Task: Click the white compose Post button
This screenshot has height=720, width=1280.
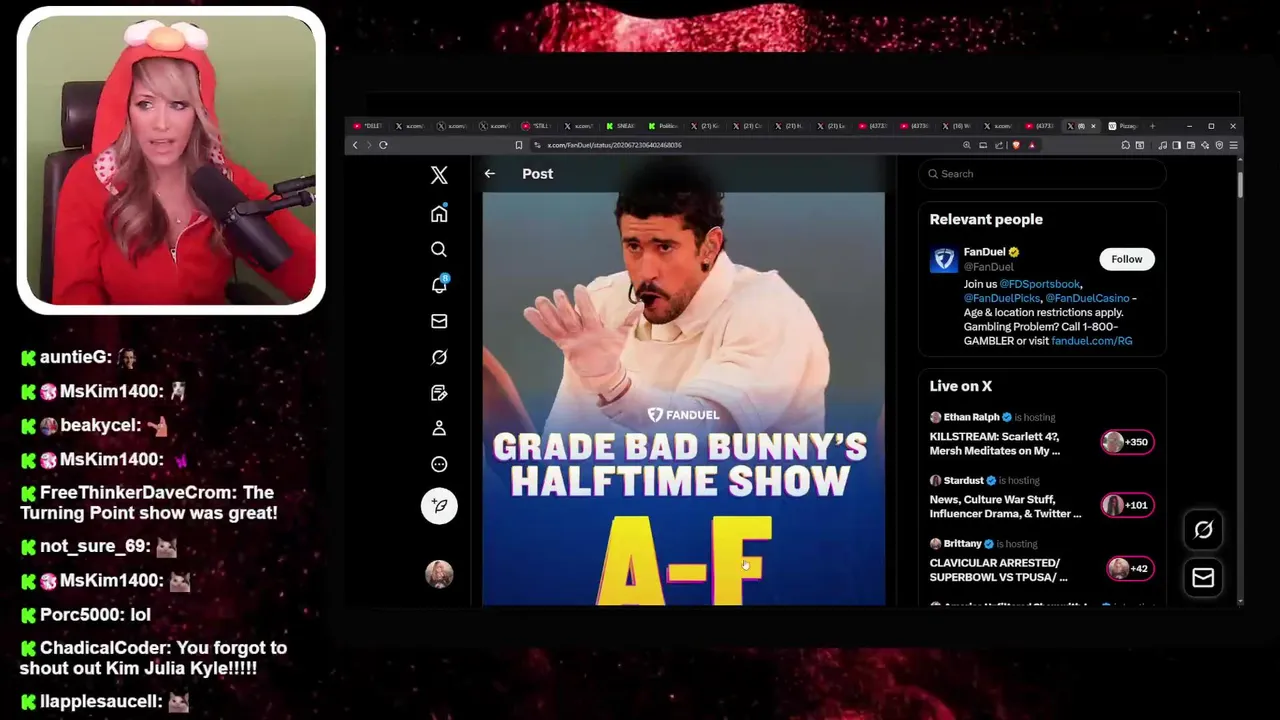Action: [439, 506]
